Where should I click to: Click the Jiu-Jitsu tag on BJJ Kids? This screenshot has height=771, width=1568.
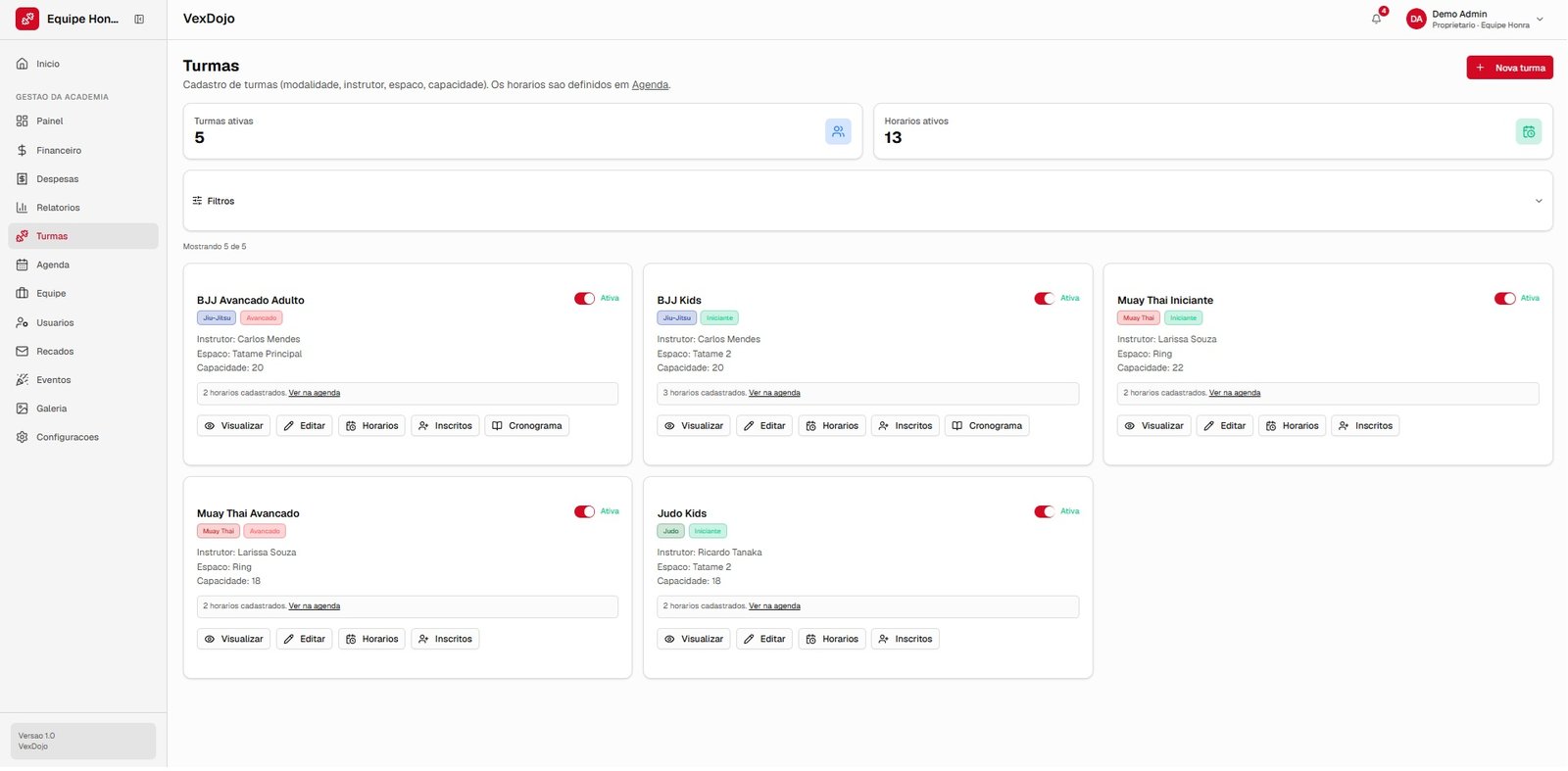[676, 318]
